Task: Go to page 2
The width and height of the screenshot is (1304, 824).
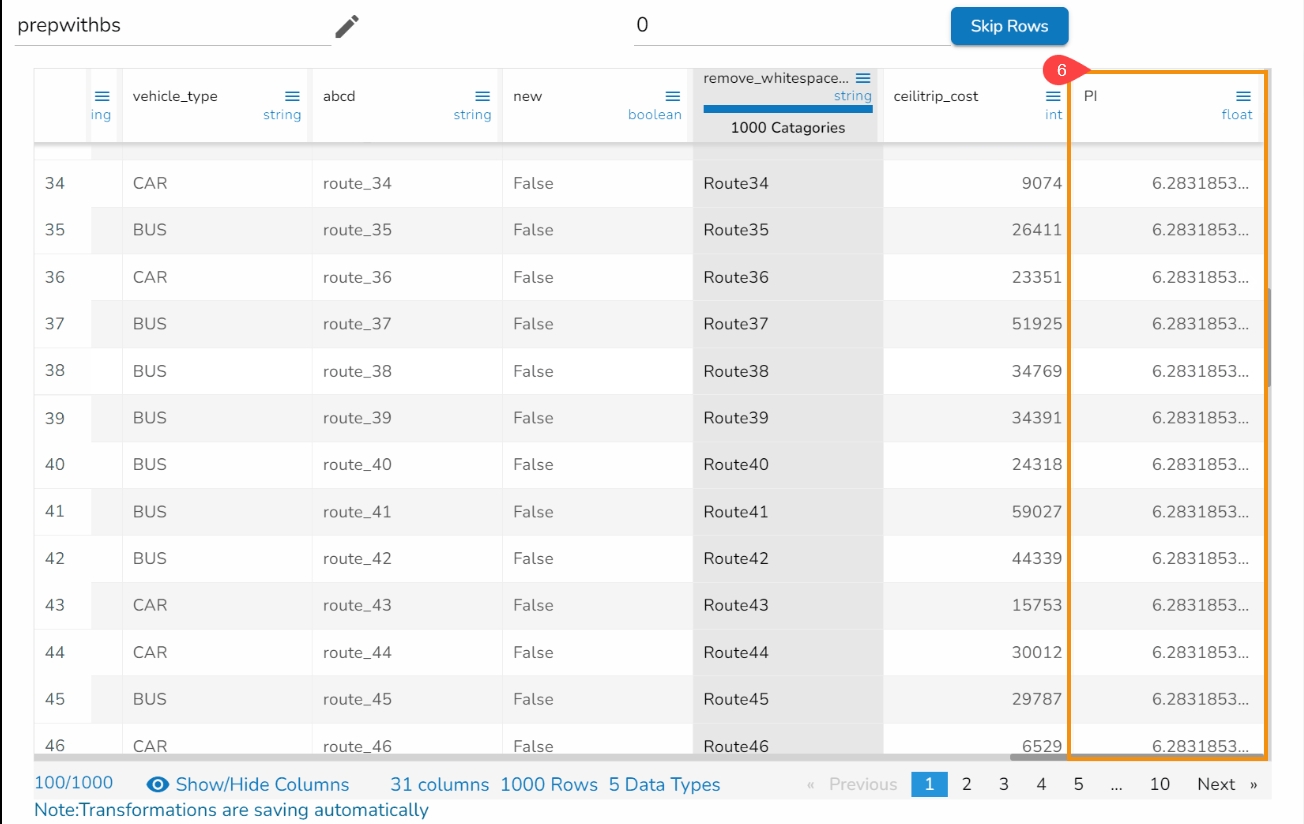Action: pyautogui.click(x=966, y=784)
